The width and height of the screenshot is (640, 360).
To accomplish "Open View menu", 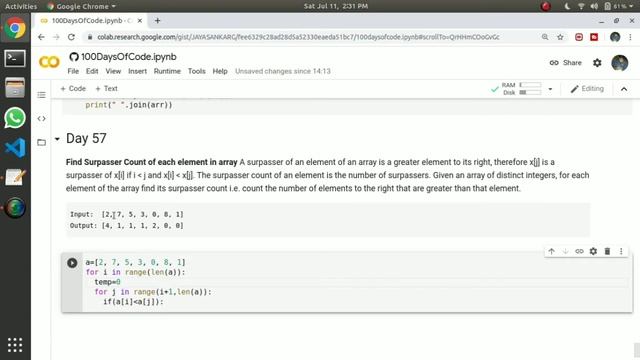I will 113,71.
